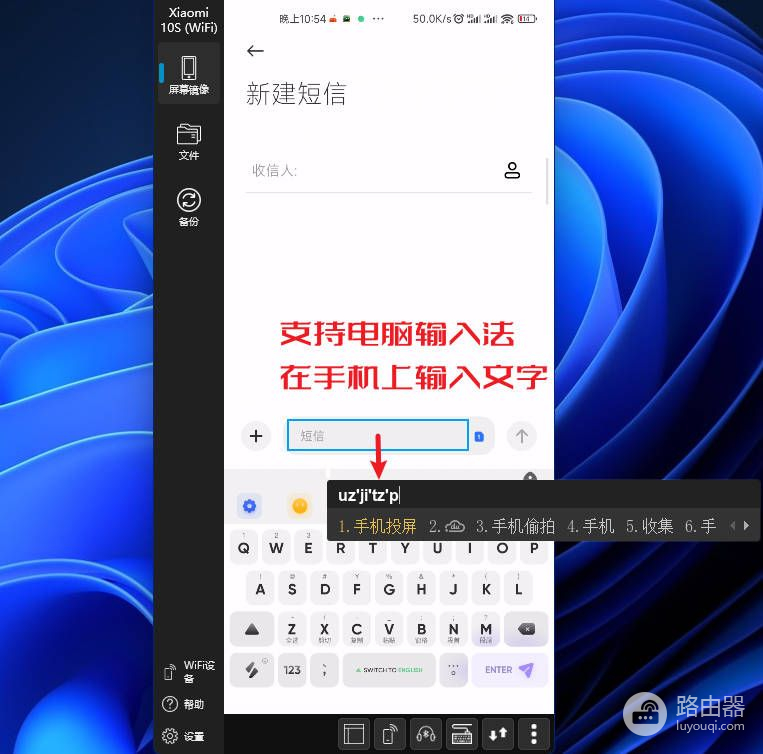Toggle the Shift key on the keyboard
Viewport: 763px width, 754px height.
click(x=251, y=629)
